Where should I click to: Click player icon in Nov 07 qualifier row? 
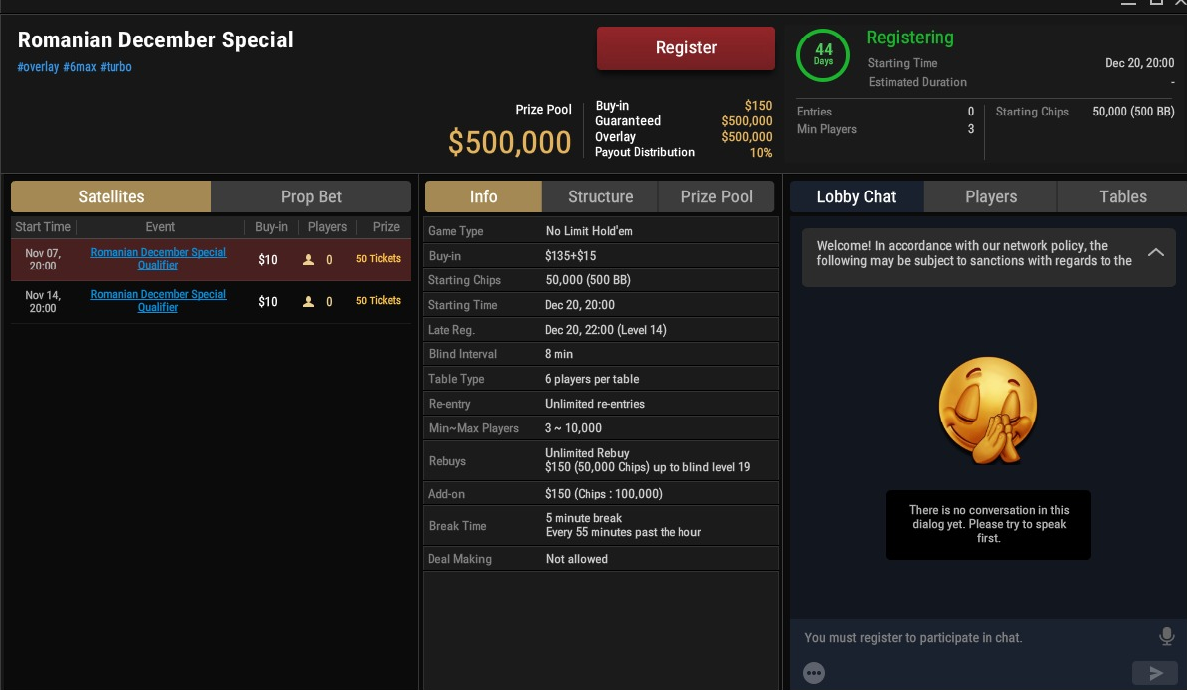(x=309, y=260)
